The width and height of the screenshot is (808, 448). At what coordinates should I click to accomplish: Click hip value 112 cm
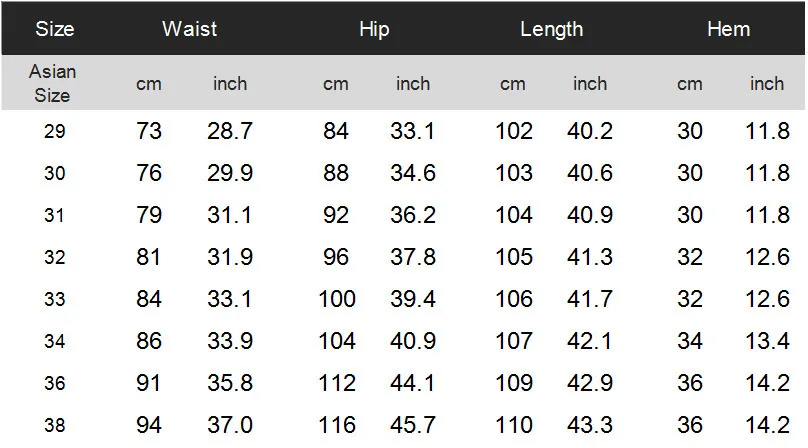(x=337, y=384)
